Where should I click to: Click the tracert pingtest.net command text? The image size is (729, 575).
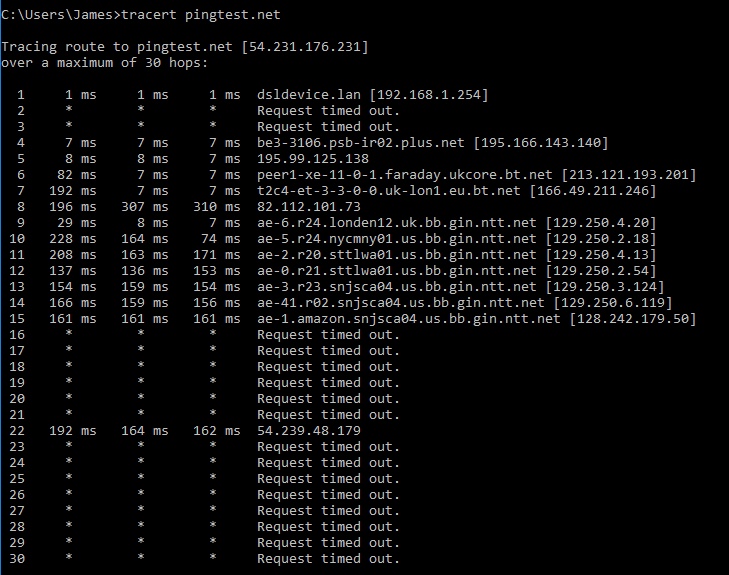coord(200,15)
